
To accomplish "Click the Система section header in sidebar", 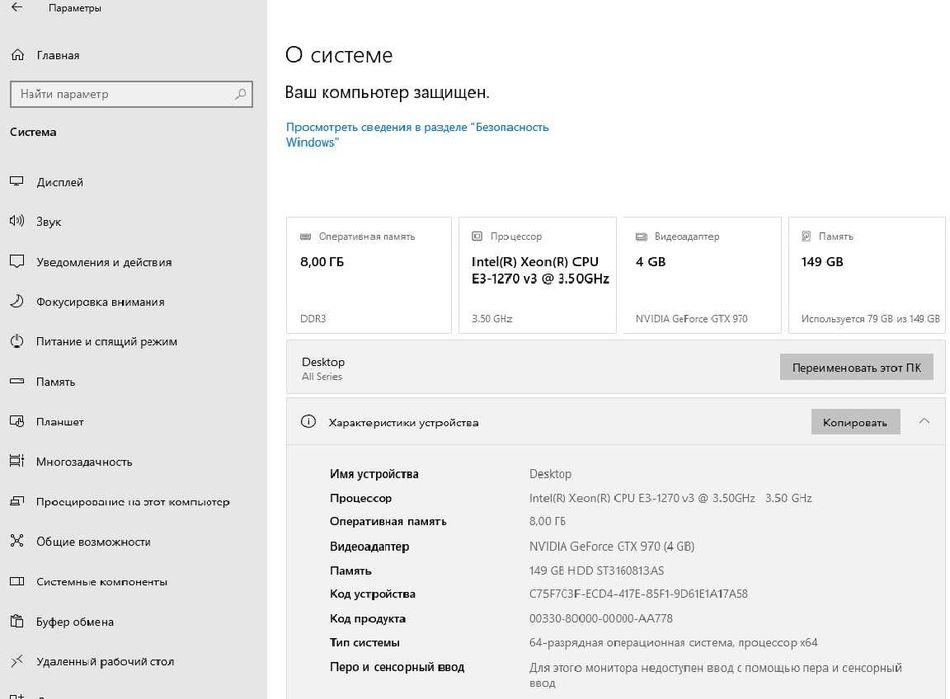I will click(x=33, y=132).
